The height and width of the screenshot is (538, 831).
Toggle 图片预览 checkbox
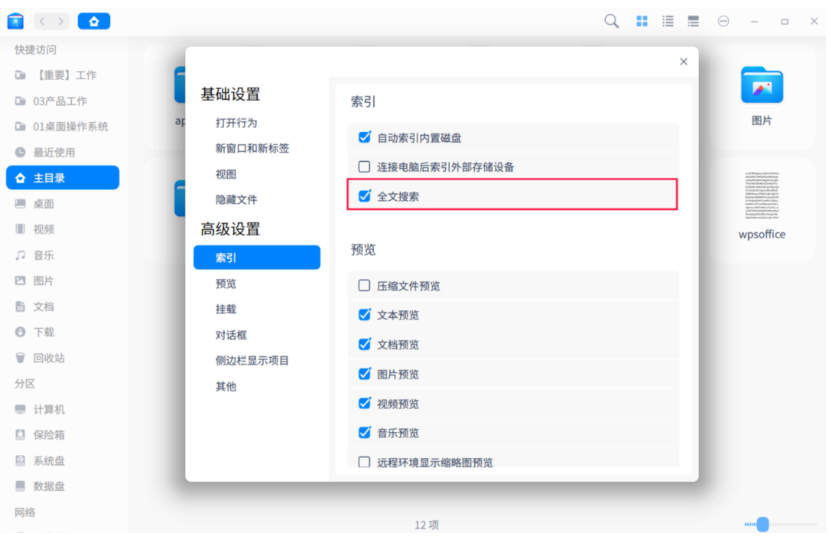[x=364, y=374]
